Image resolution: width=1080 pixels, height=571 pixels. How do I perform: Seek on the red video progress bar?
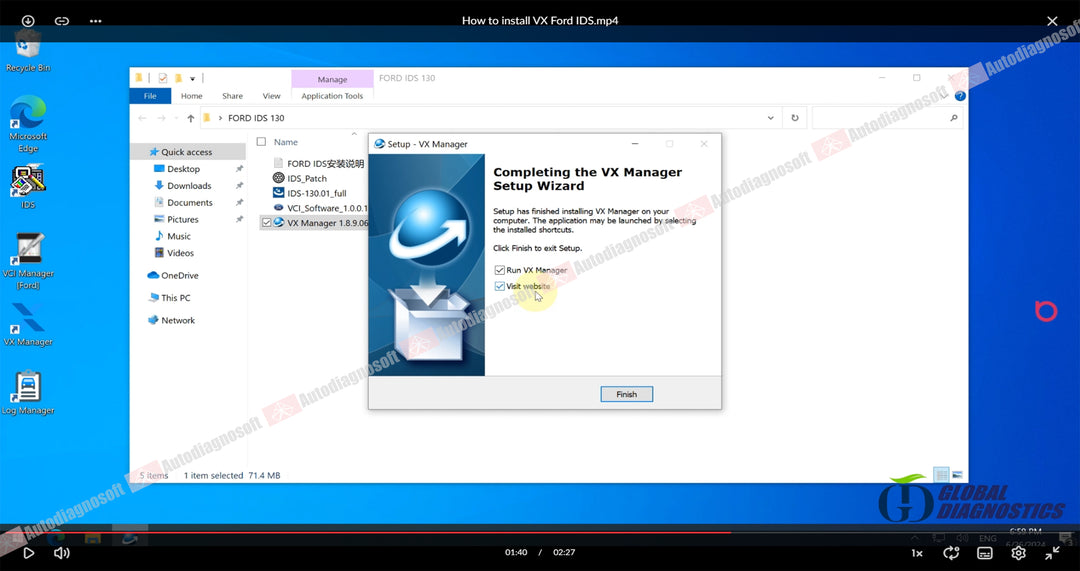540,532
